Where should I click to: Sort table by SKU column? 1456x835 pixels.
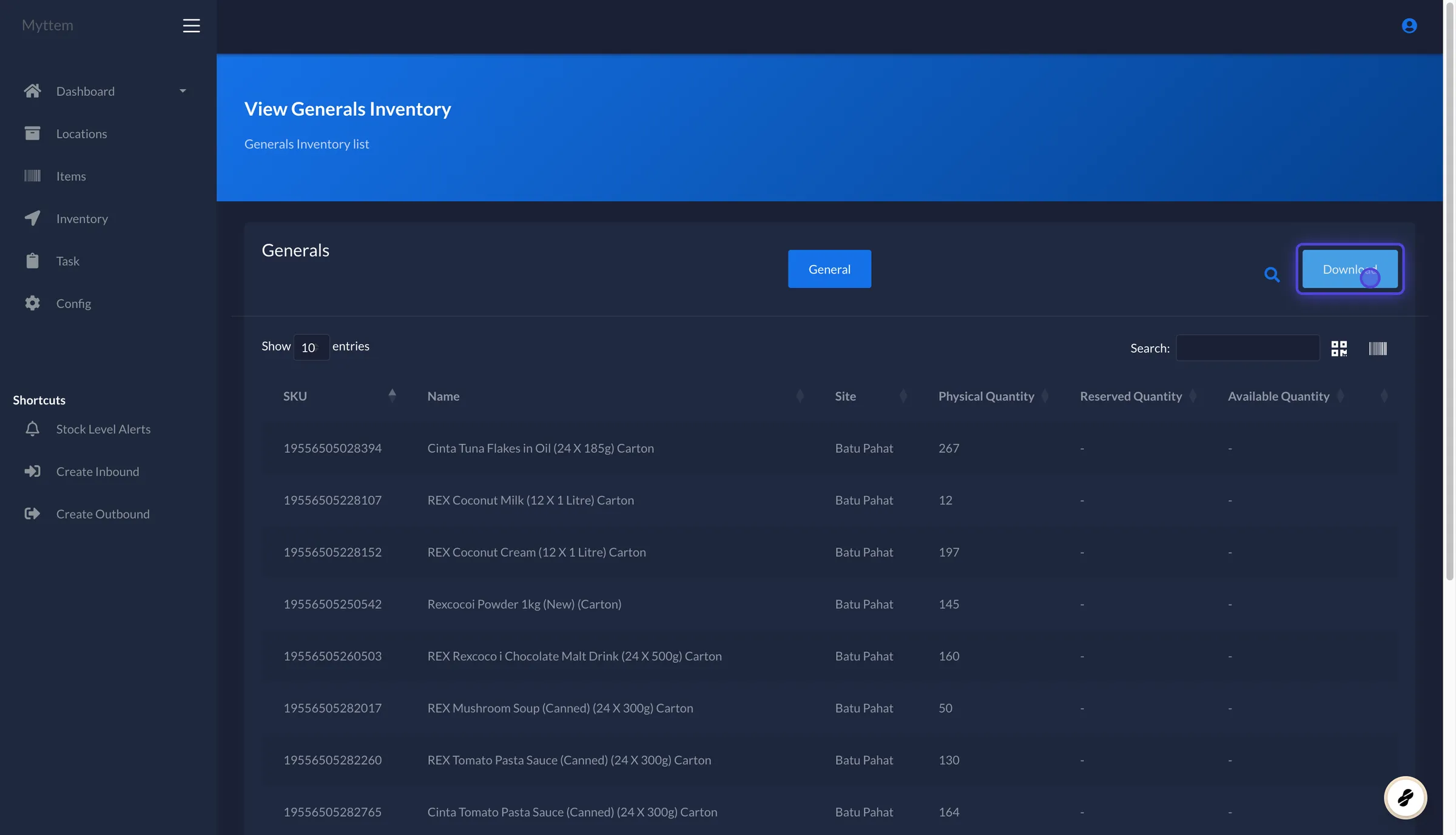click(340, 396)
